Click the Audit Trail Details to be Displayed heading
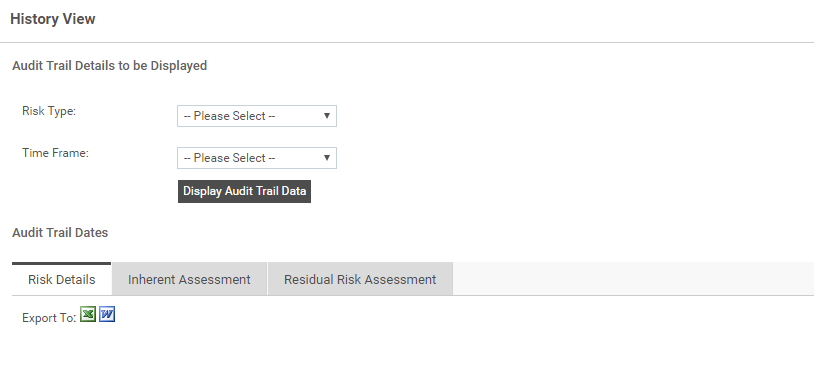 [x=110, y=66]
